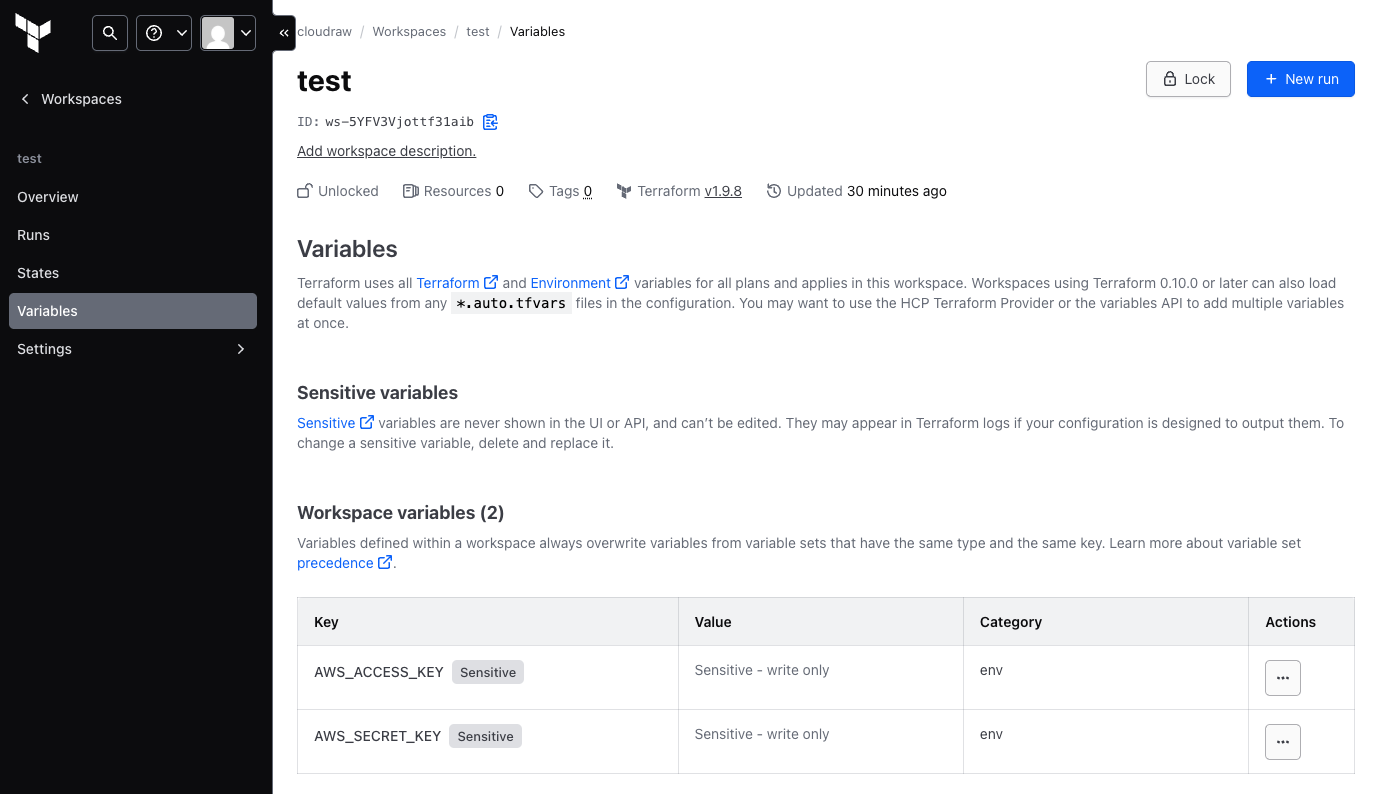
Task: Click the Unlocked status padlock icon
Action: 305,191
